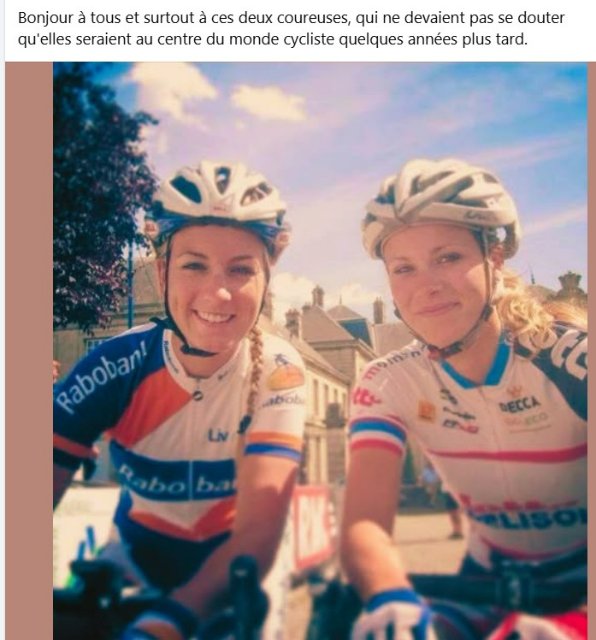This screenshot has height=640, width=596.
Task: Click the red banner behind the handlebars
Action: pyautogui.click(x=314, y=527)
